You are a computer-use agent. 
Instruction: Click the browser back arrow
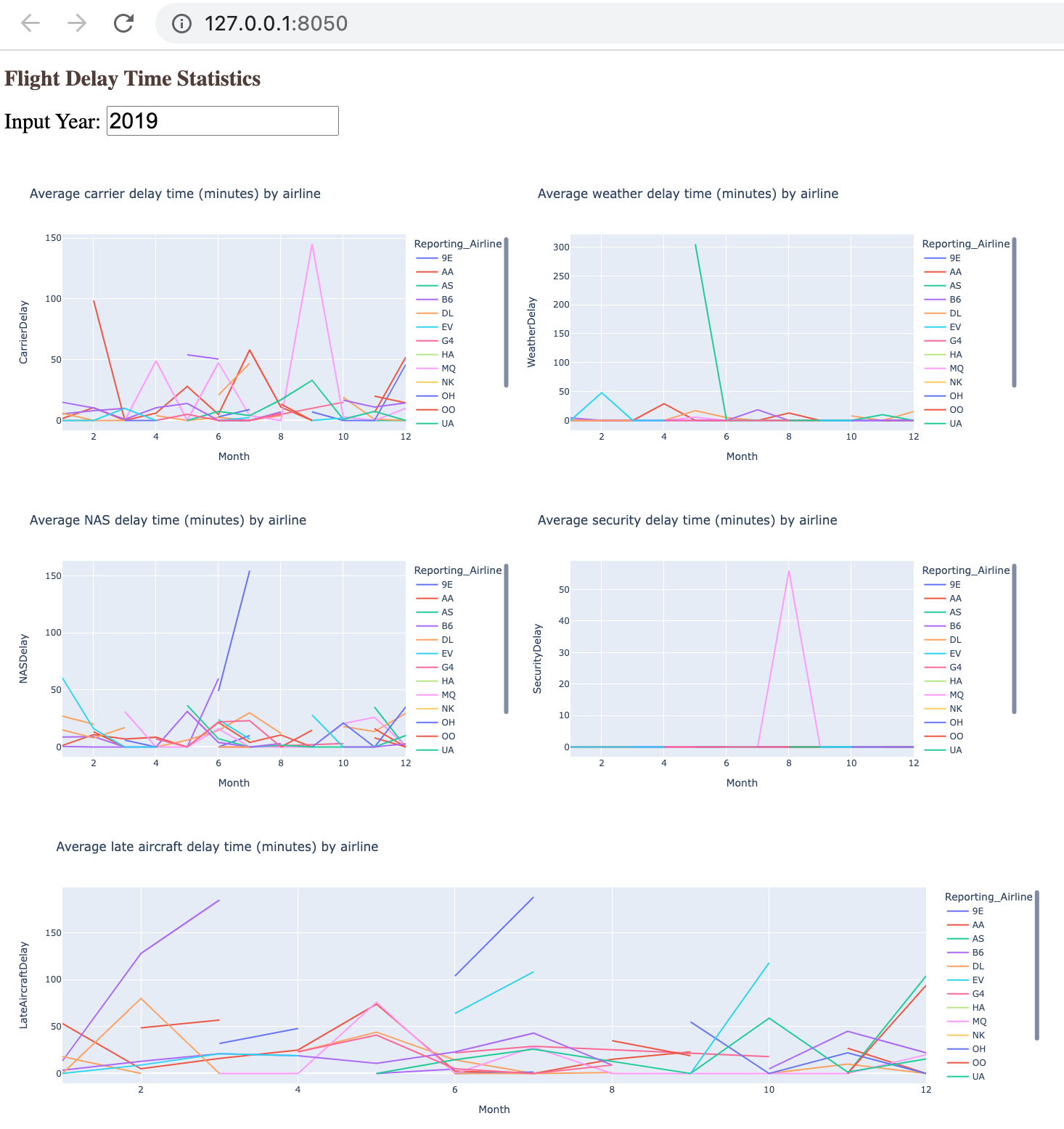pos(30,23)
